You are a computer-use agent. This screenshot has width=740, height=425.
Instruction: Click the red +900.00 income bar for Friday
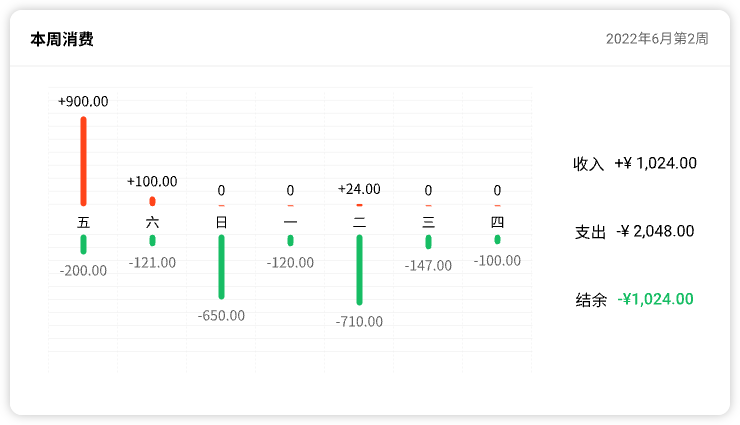pyautogui.click(x=83, y=161)
